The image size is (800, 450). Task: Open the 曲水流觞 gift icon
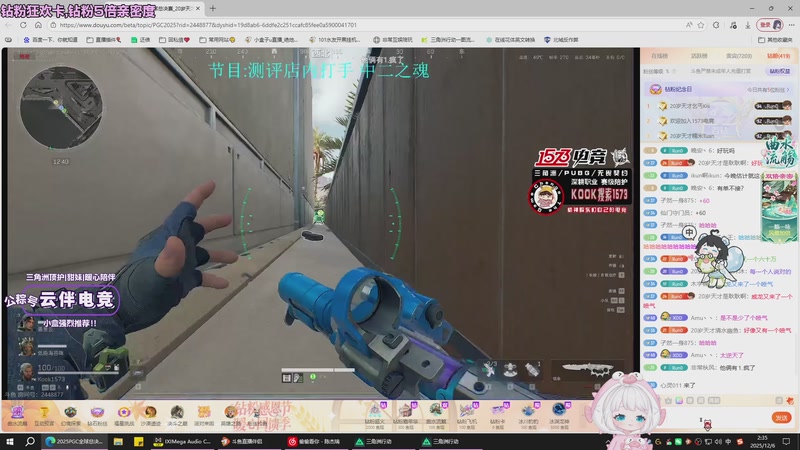point(17,415)
